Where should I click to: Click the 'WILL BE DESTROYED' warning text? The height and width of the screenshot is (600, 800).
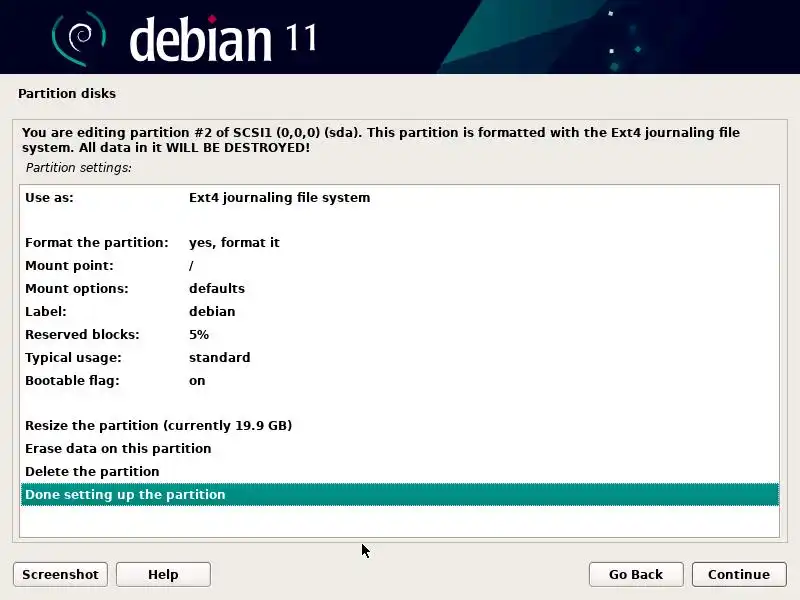coord(238,148)
